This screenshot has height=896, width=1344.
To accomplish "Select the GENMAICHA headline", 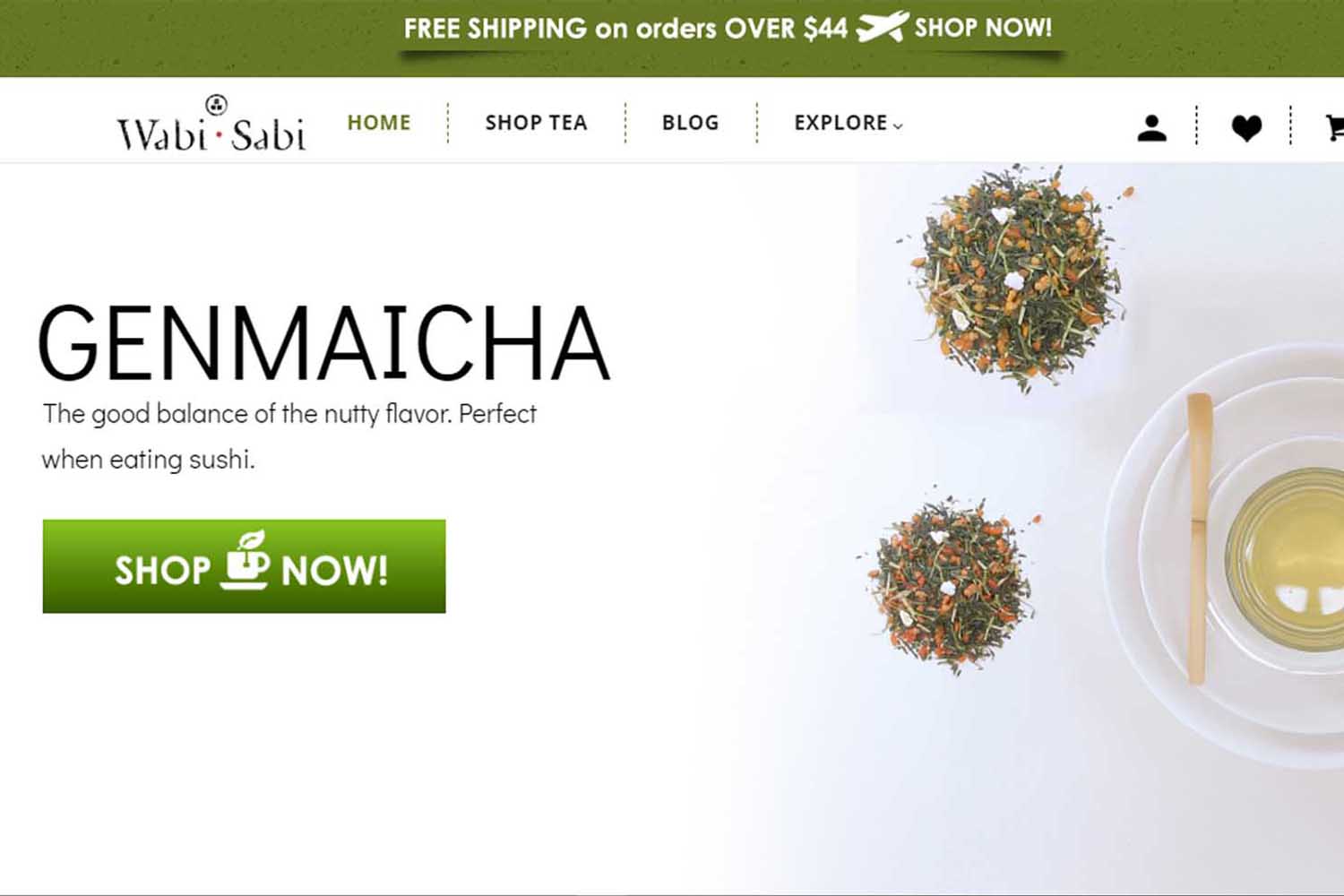I will point(323,343).
